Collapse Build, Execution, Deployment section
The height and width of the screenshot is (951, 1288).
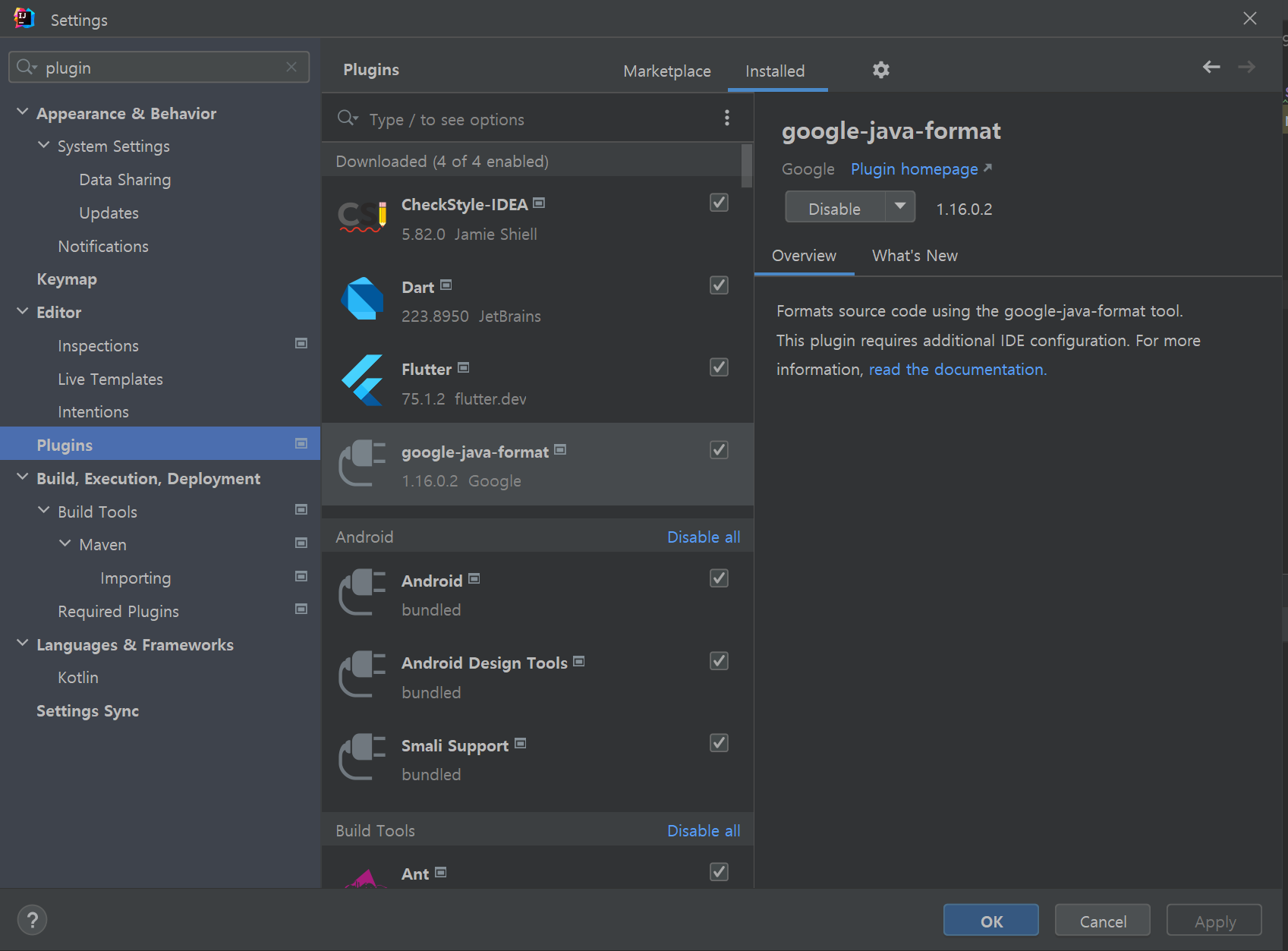(23, 477)
